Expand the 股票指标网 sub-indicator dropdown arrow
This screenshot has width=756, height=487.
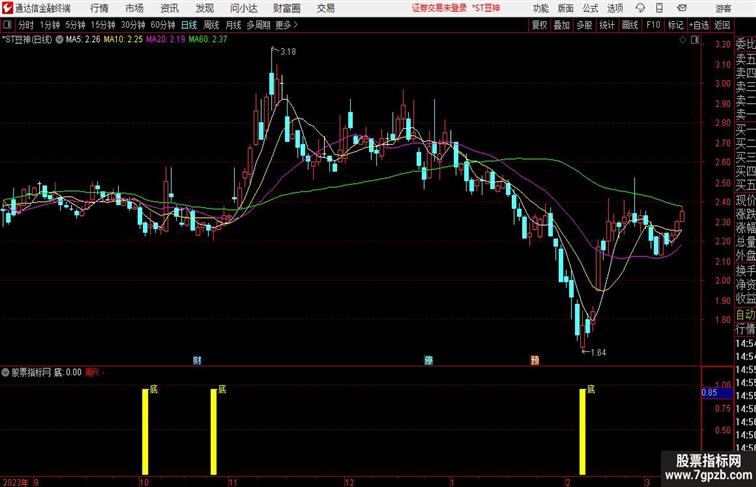coord(5,372)
